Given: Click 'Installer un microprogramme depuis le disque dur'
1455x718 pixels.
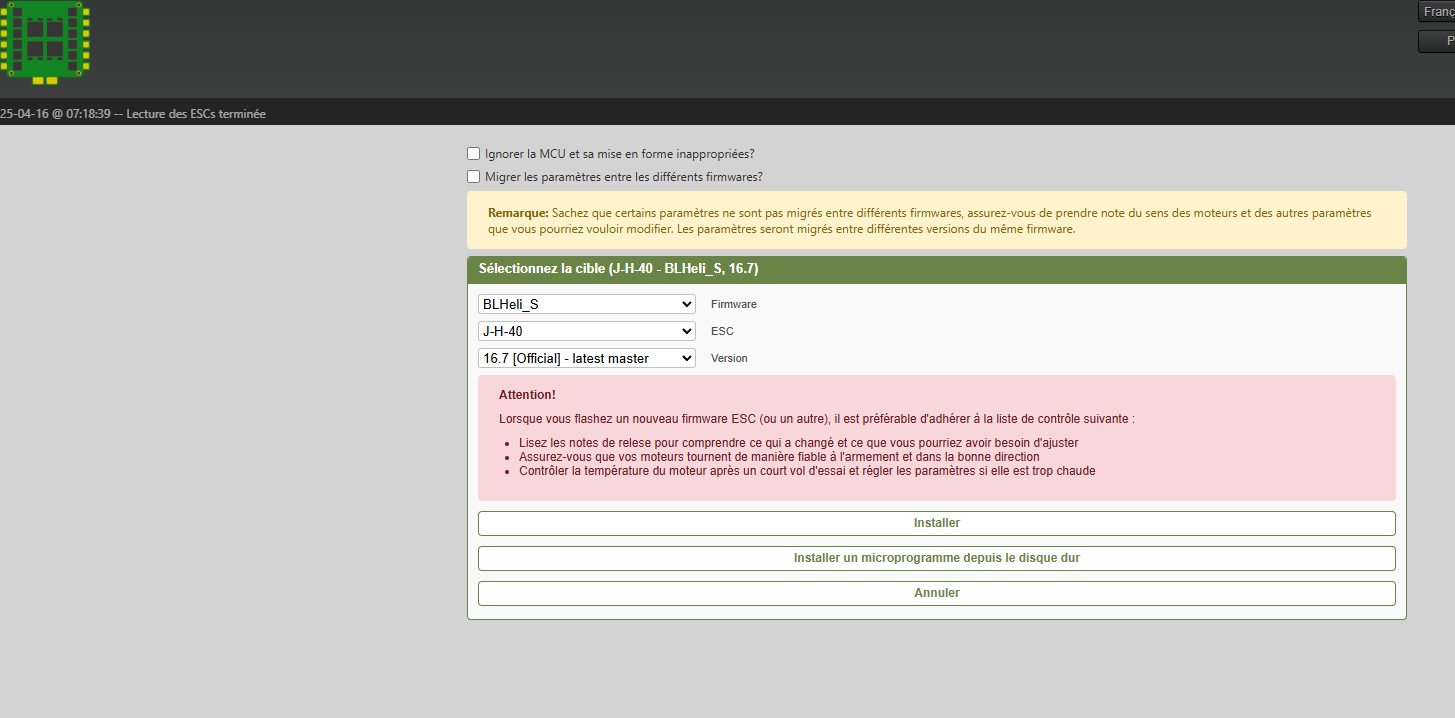Looking at the screenshot, I should click(936, 558).
